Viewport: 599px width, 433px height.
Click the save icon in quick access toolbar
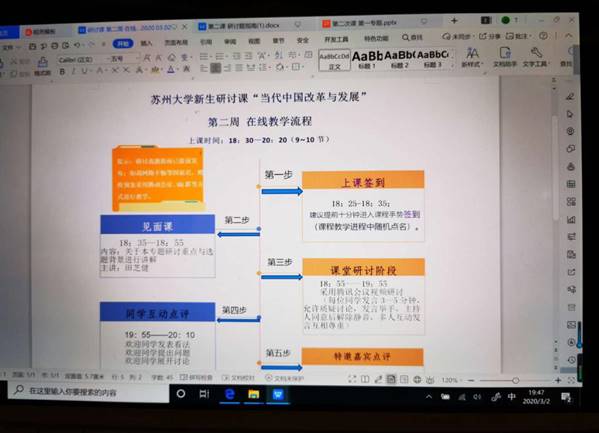tap(32, 46)
